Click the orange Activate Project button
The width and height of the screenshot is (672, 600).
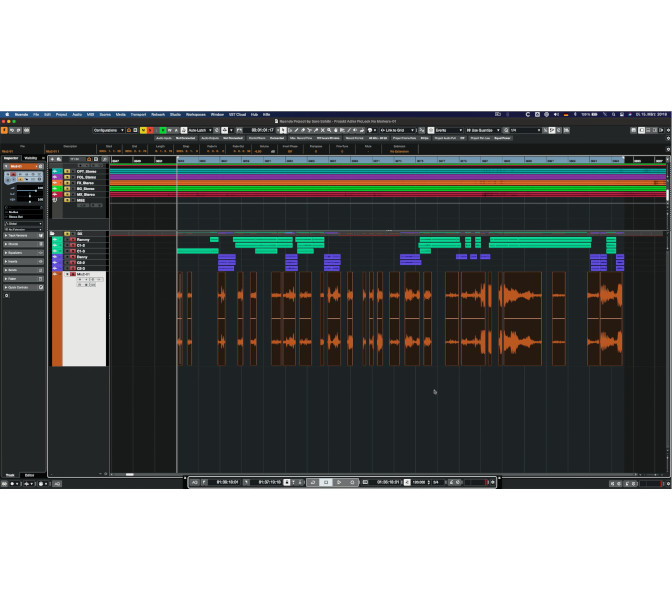[x=4, y=130]
